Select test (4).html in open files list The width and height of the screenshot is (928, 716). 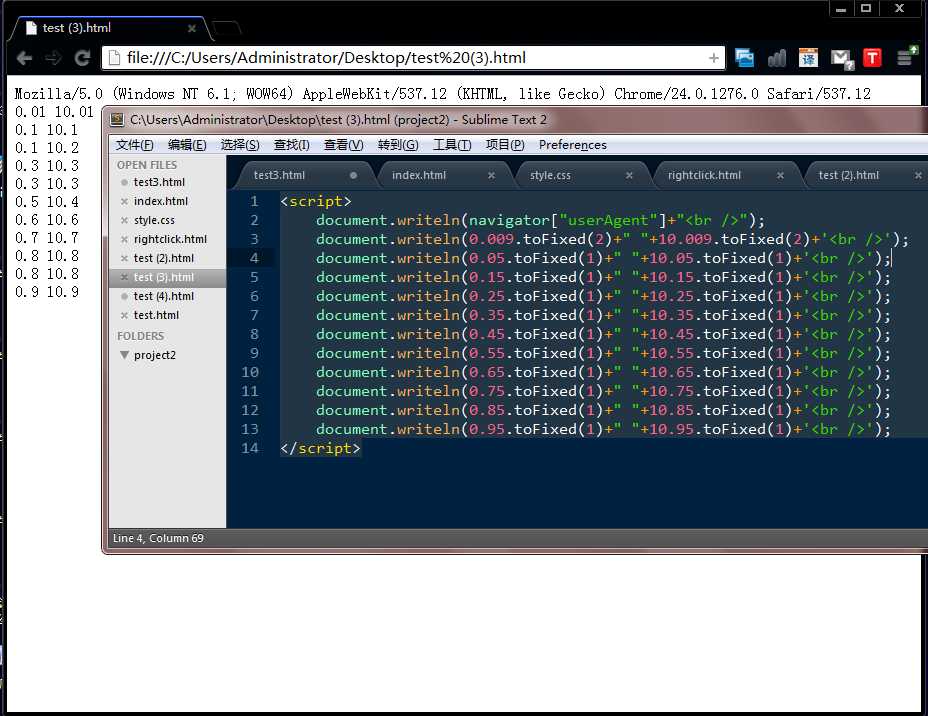tap(164, 296)
